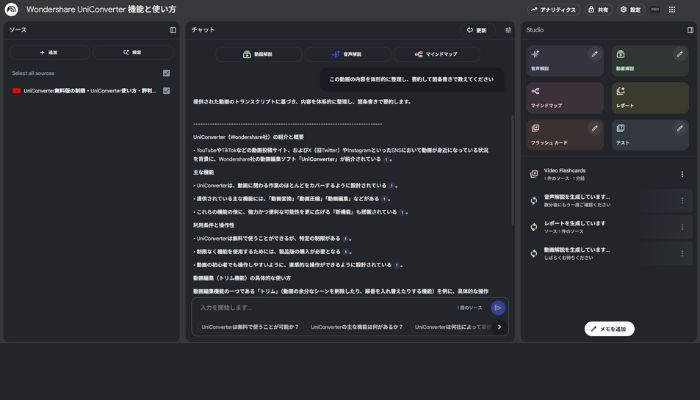Ask 'UniConverterは無料で使うことが可能か?'
Screen dimensions: 700x400
250,327
